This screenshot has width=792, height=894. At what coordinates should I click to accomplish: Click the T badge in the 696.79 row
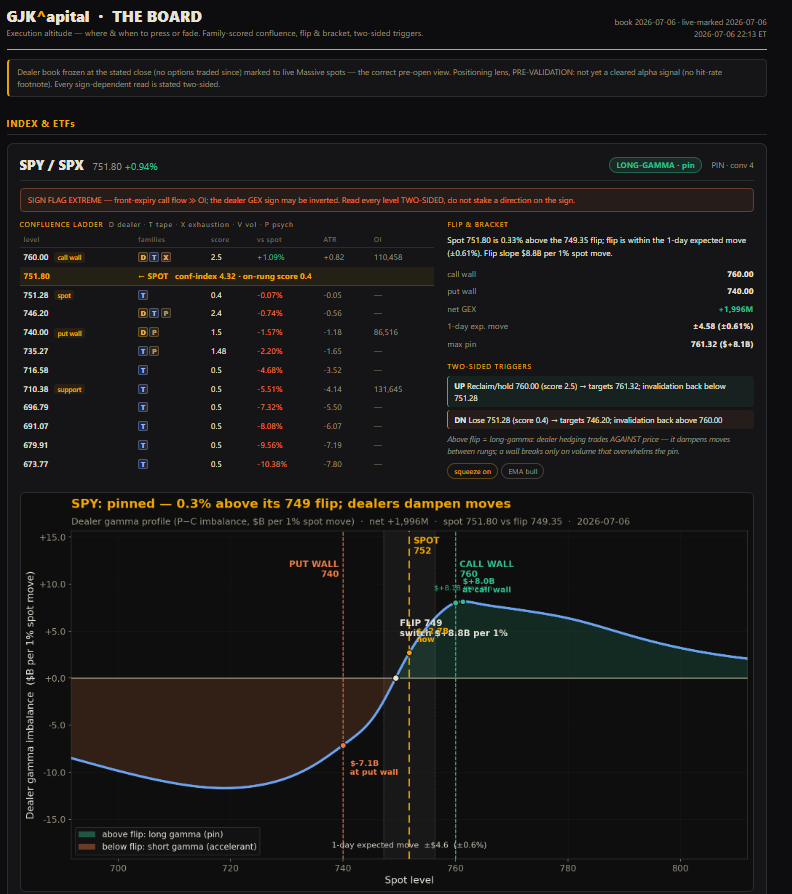[143, 407]
